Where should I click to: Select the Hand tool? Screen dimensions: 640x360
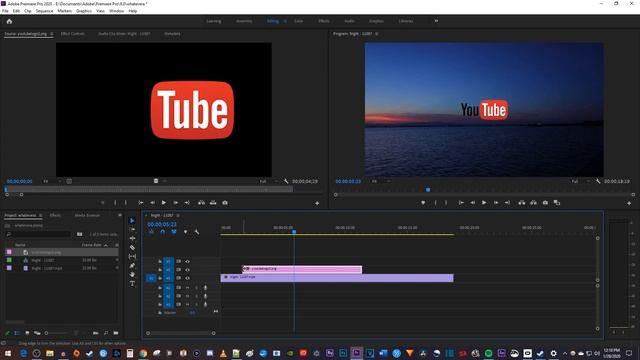coord(132,274)
